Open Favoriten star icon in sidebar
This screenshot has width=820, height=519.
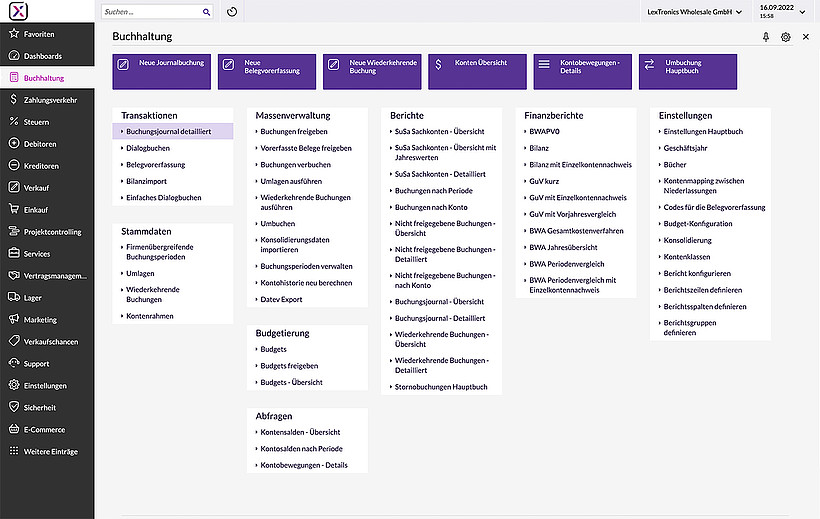pyautogui.click(x=14, y=33)
